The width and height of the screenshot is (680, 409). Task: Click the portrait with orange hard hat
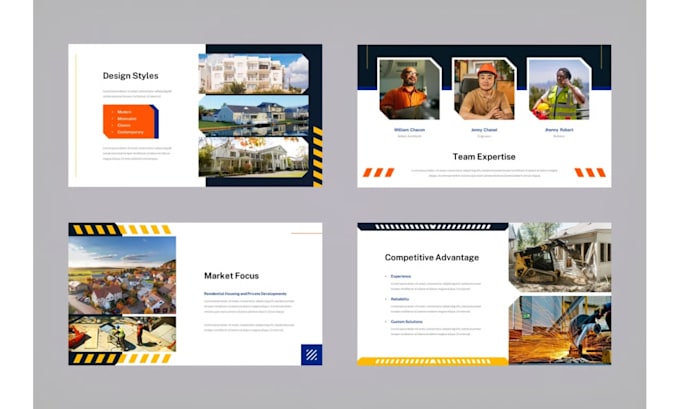coord(484,89)
